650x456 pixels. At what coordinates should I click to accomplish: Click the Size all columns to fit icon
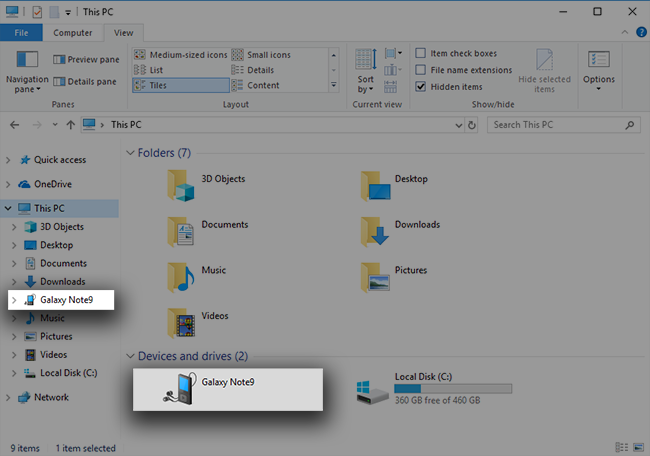coord(390,87)
